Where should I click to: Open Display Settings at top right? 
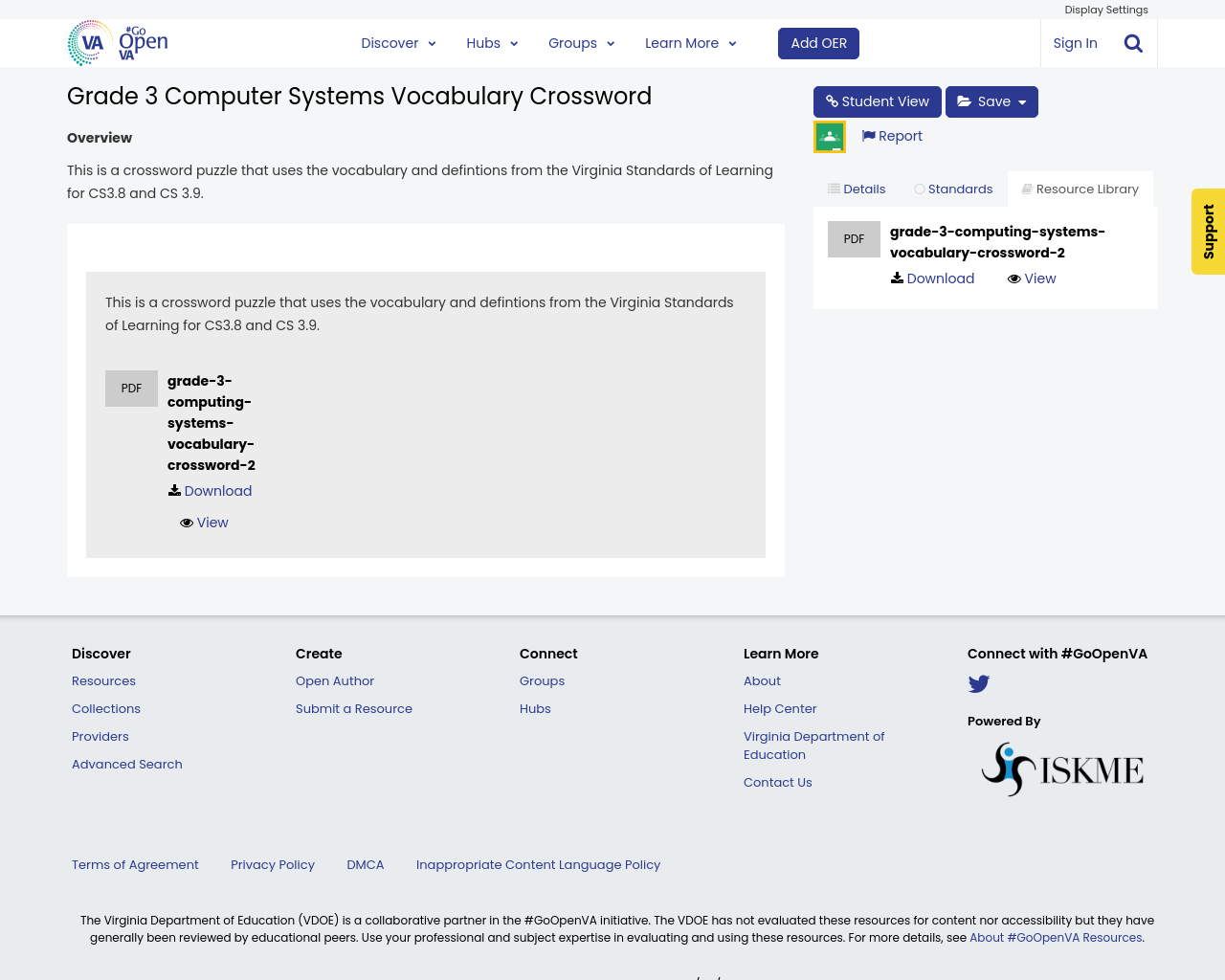click(x=1106, y=10)
